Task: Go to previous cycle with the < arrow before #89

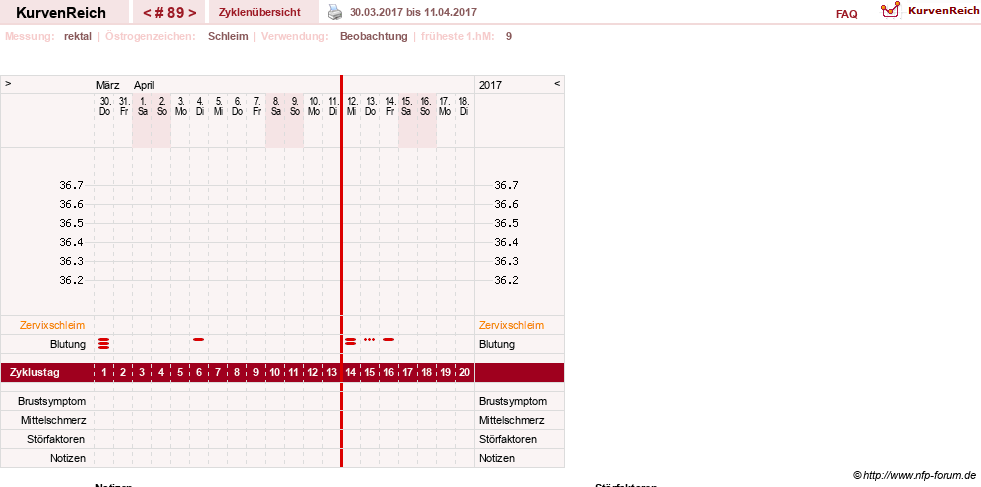Action: point(146,13)
